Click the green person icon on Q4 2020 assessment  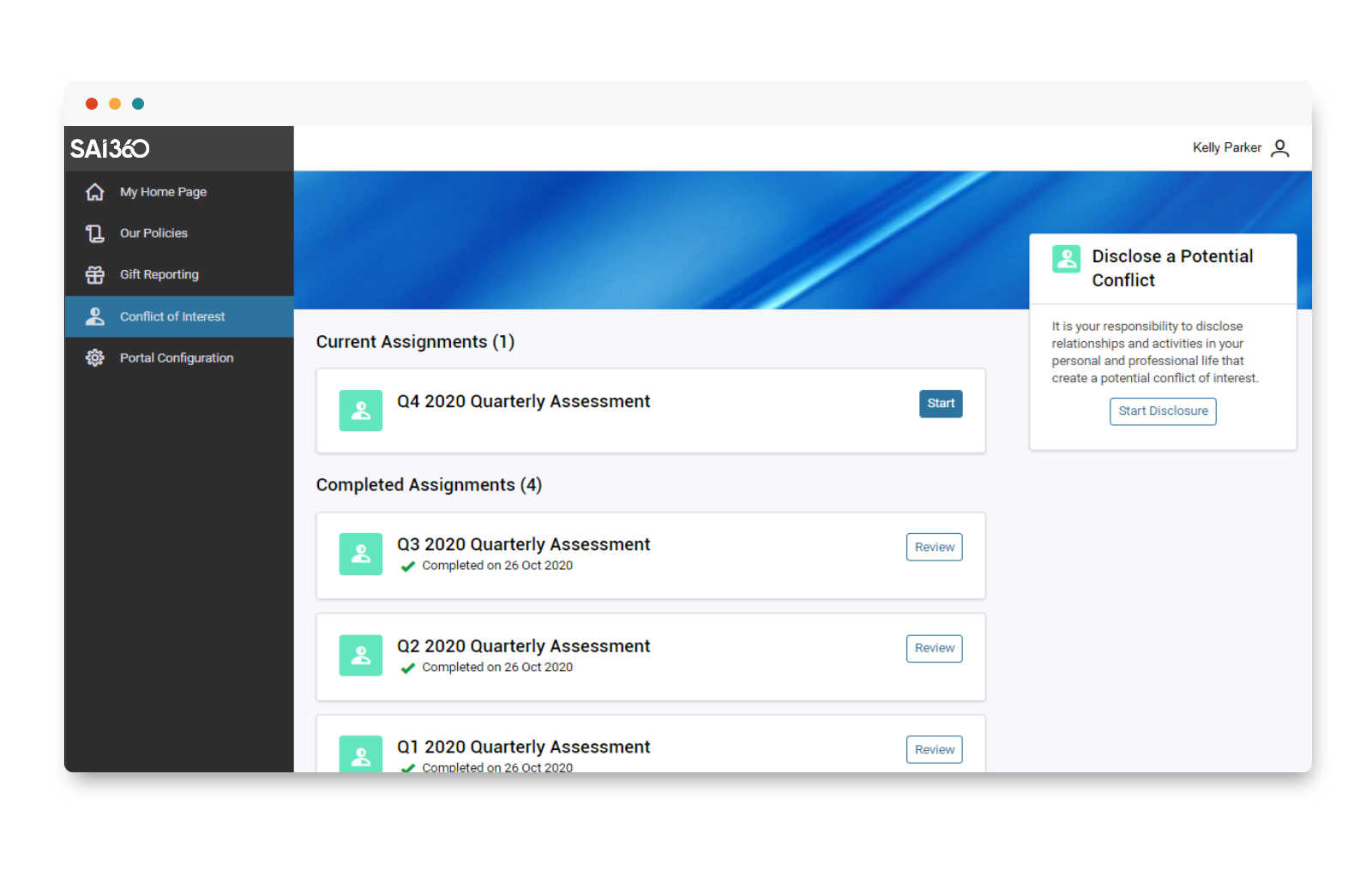360,411
